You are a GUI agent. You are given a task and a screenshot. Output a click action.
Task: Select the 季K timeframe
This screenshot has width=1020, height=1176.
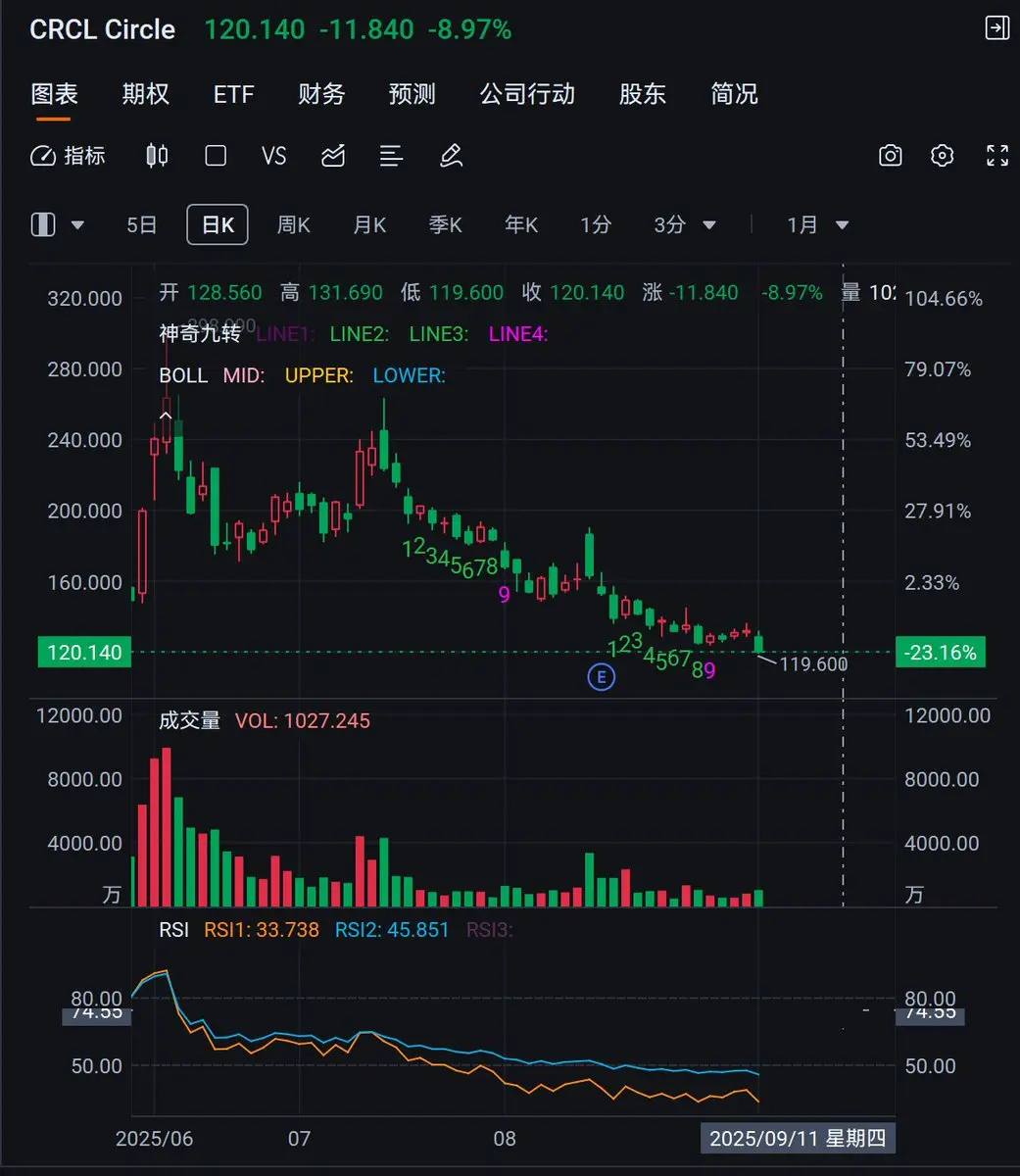click(x=445, y=225)
